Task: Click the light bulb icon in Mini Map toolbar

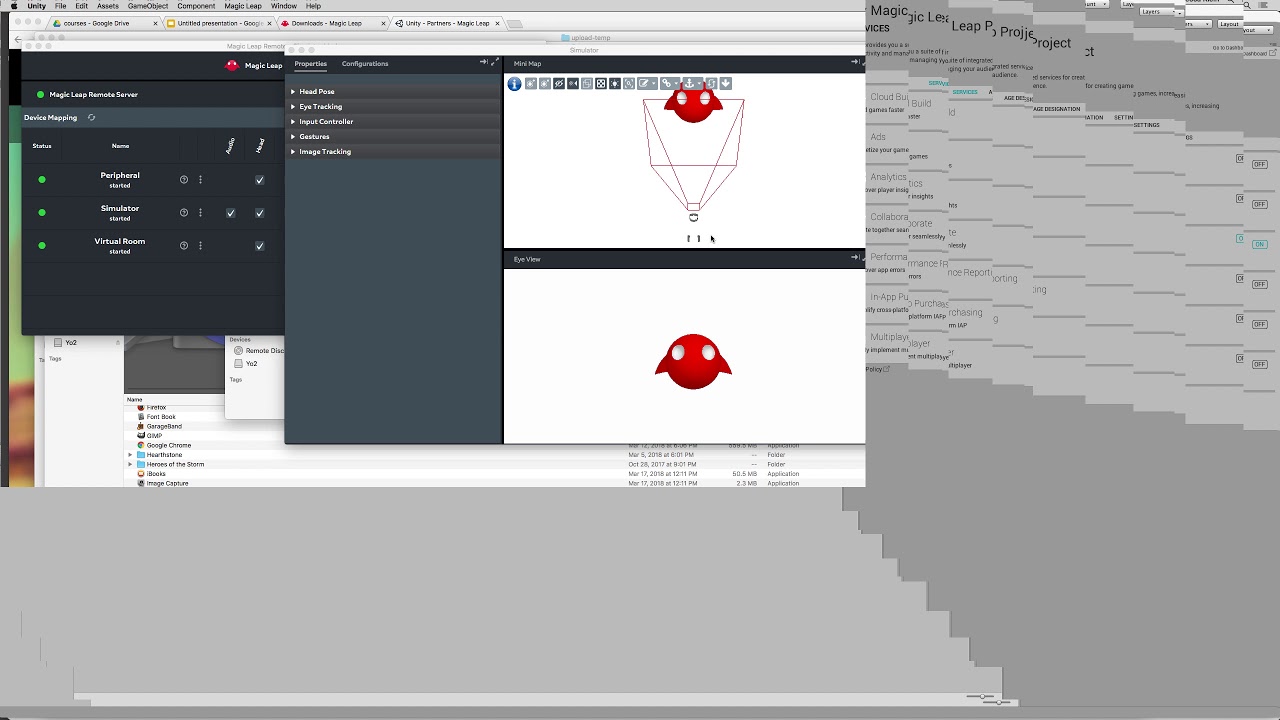Action: tap(615, 84)
